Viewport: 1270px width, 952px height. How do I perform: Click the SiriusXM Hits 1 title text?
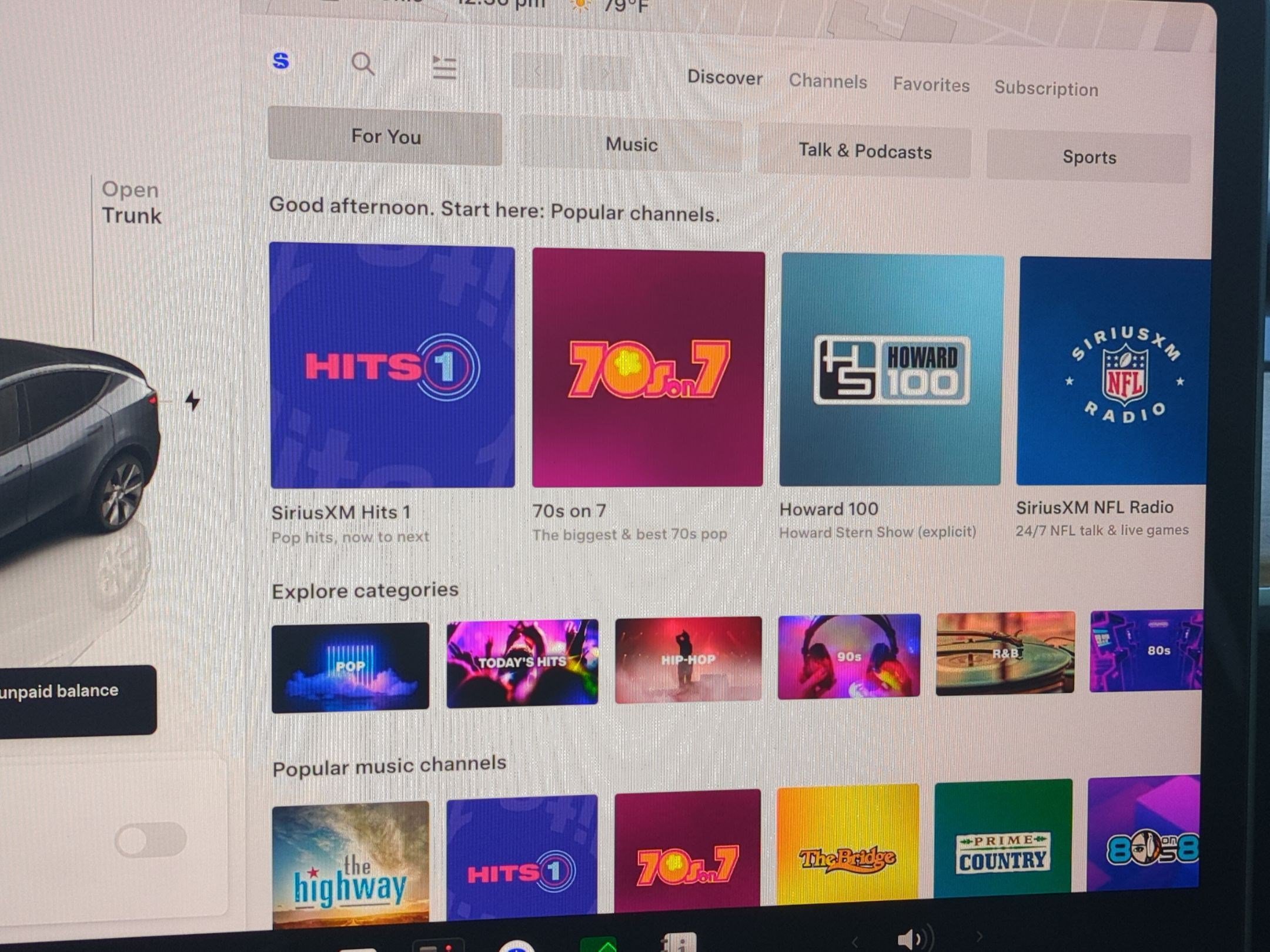(341, 512)
